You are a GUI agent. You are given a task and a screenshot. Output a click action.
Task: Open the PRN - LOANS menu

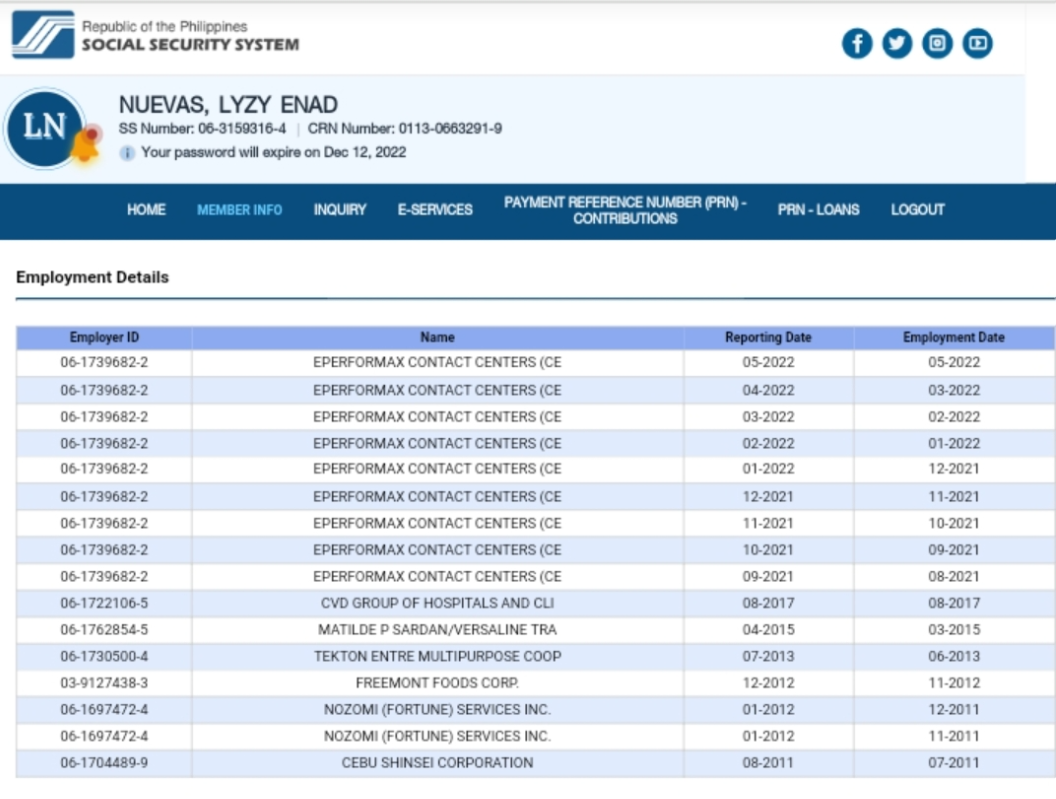[x=818, y=210]
